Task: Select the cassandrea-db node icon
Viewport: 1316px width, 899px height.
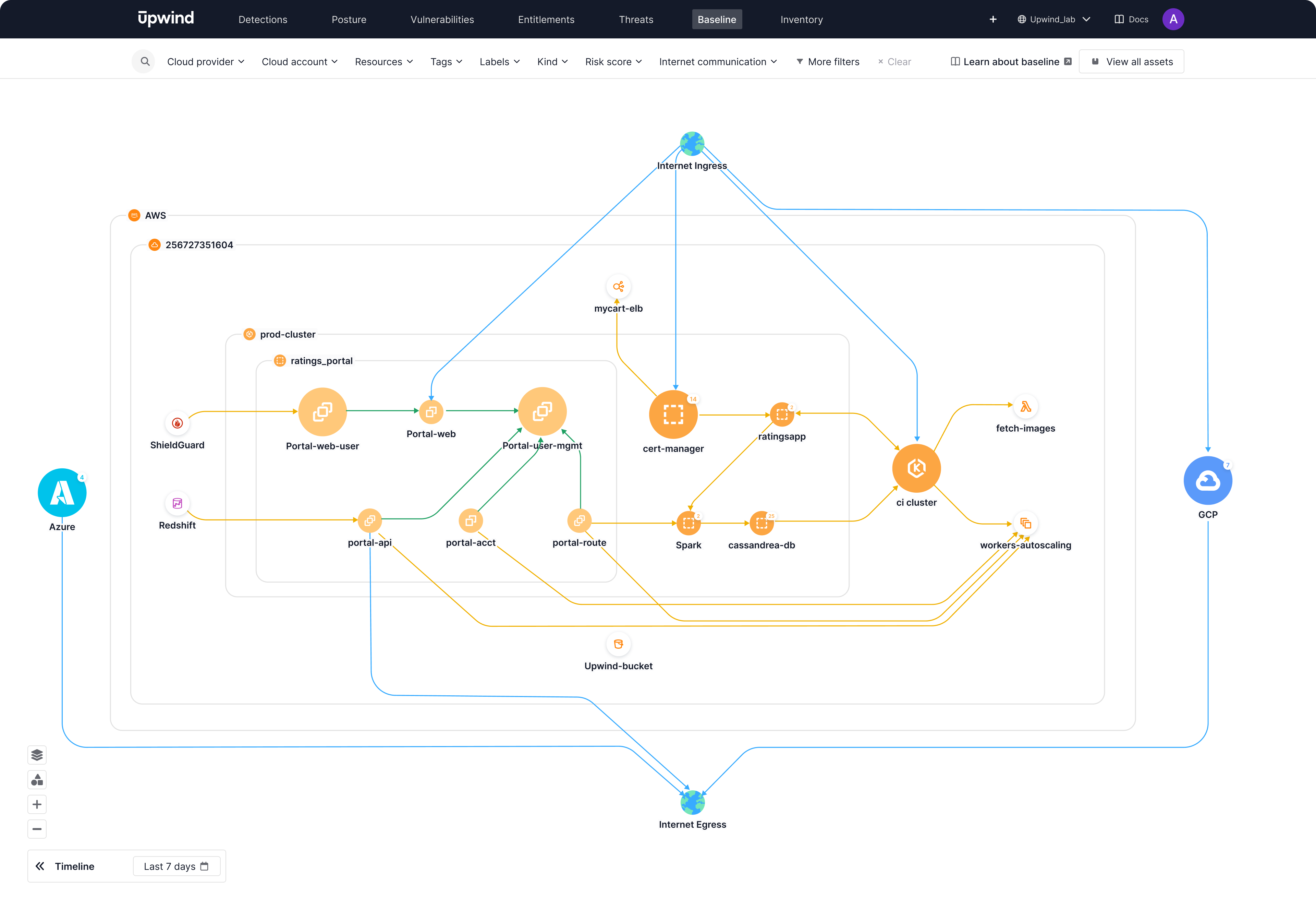Action: pos(761,523)
